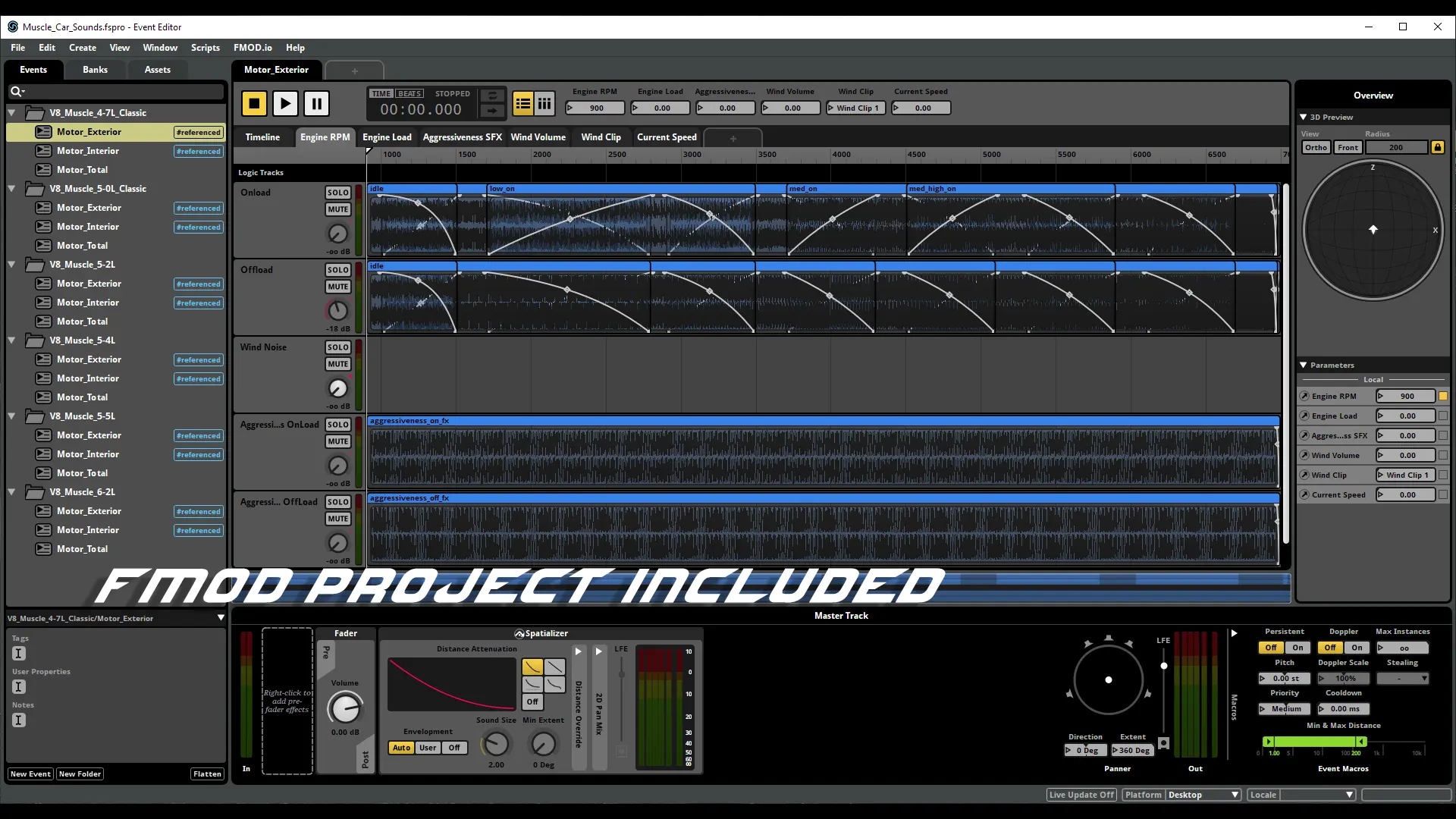Image resolution: width=1456 pixels, height=819 pixels.
Task: Turn Persistent On in Event Macros
Action: 1298,648
